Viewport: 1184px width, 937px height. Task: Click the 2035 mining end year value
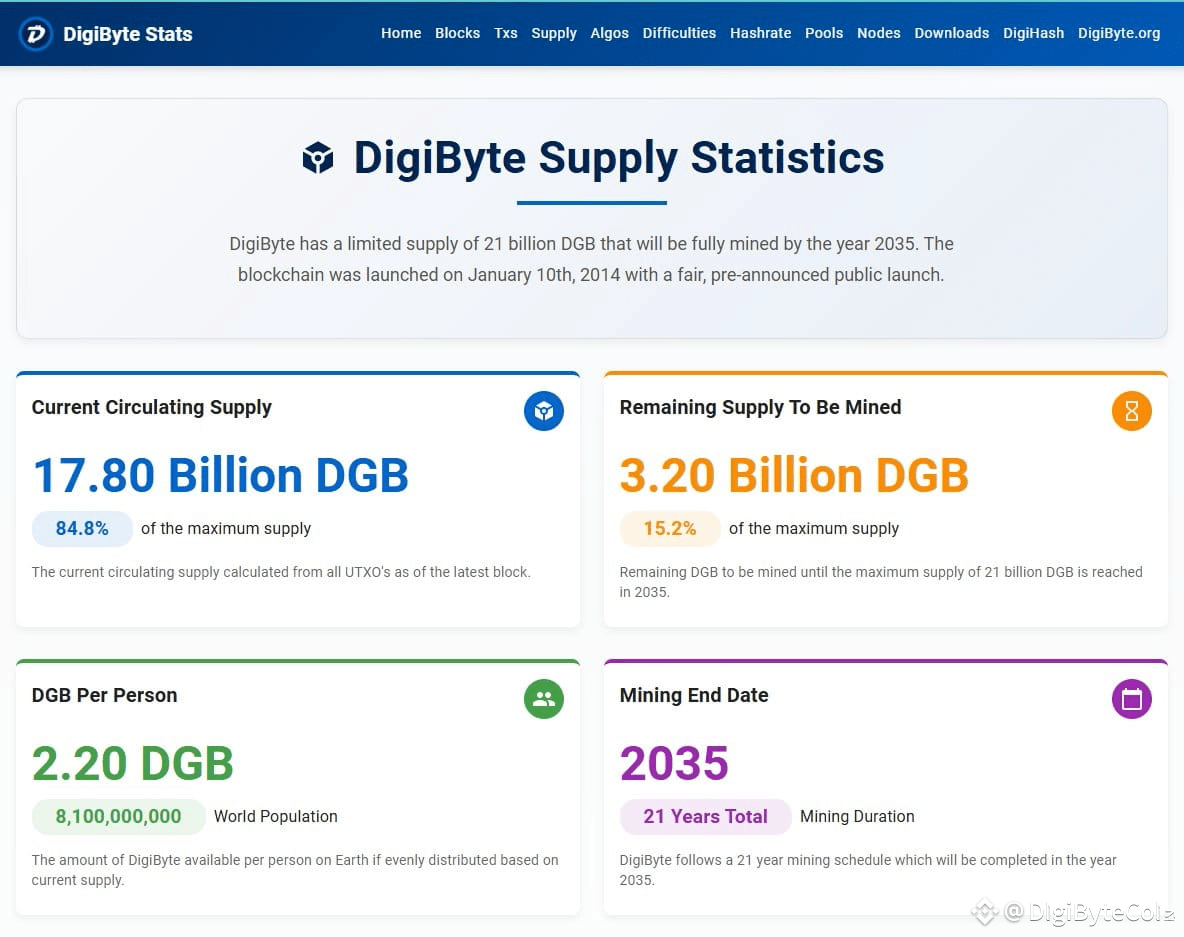tap(674, 763)
